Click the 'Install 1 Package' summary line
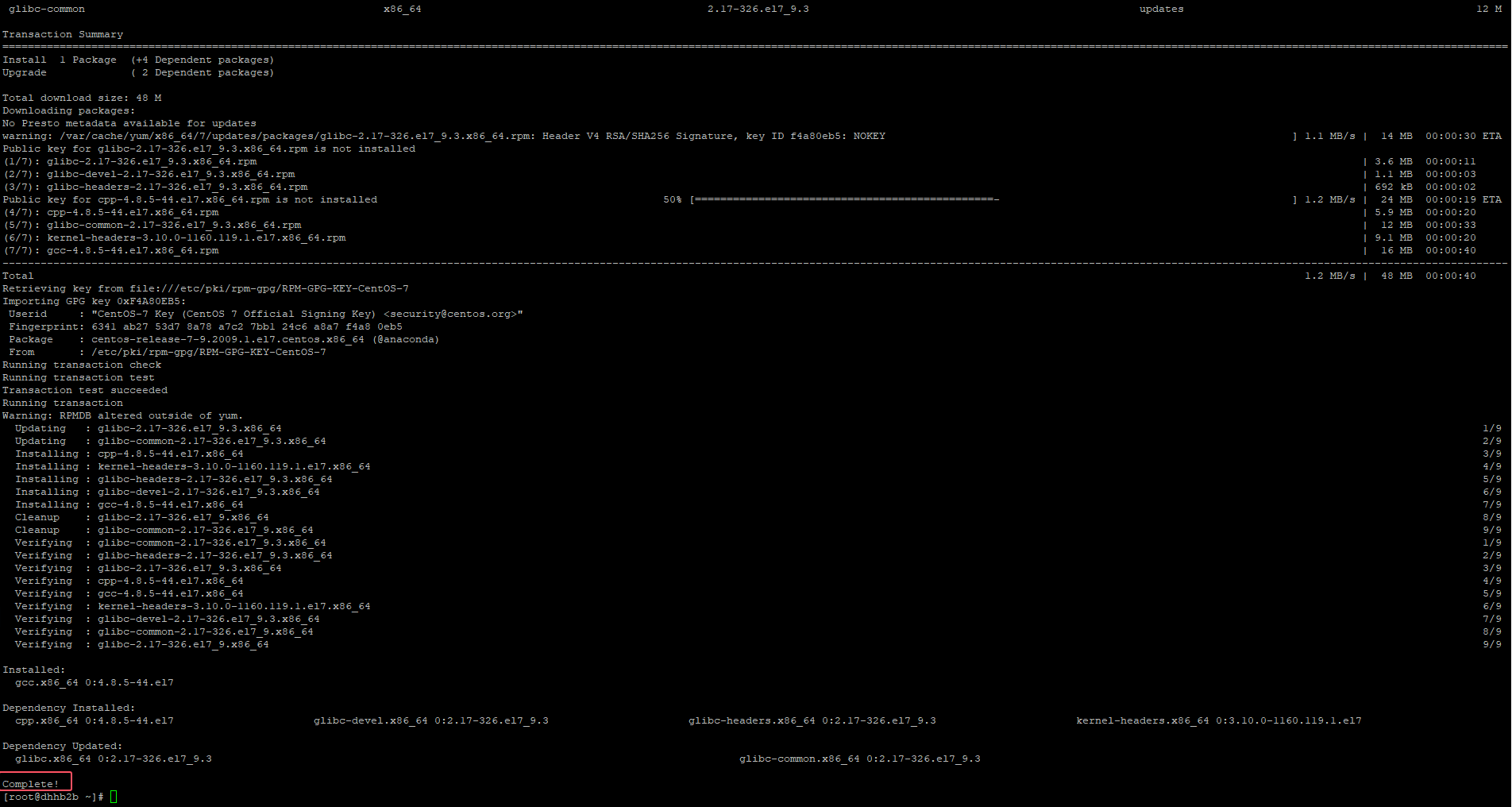 (138, 60)
